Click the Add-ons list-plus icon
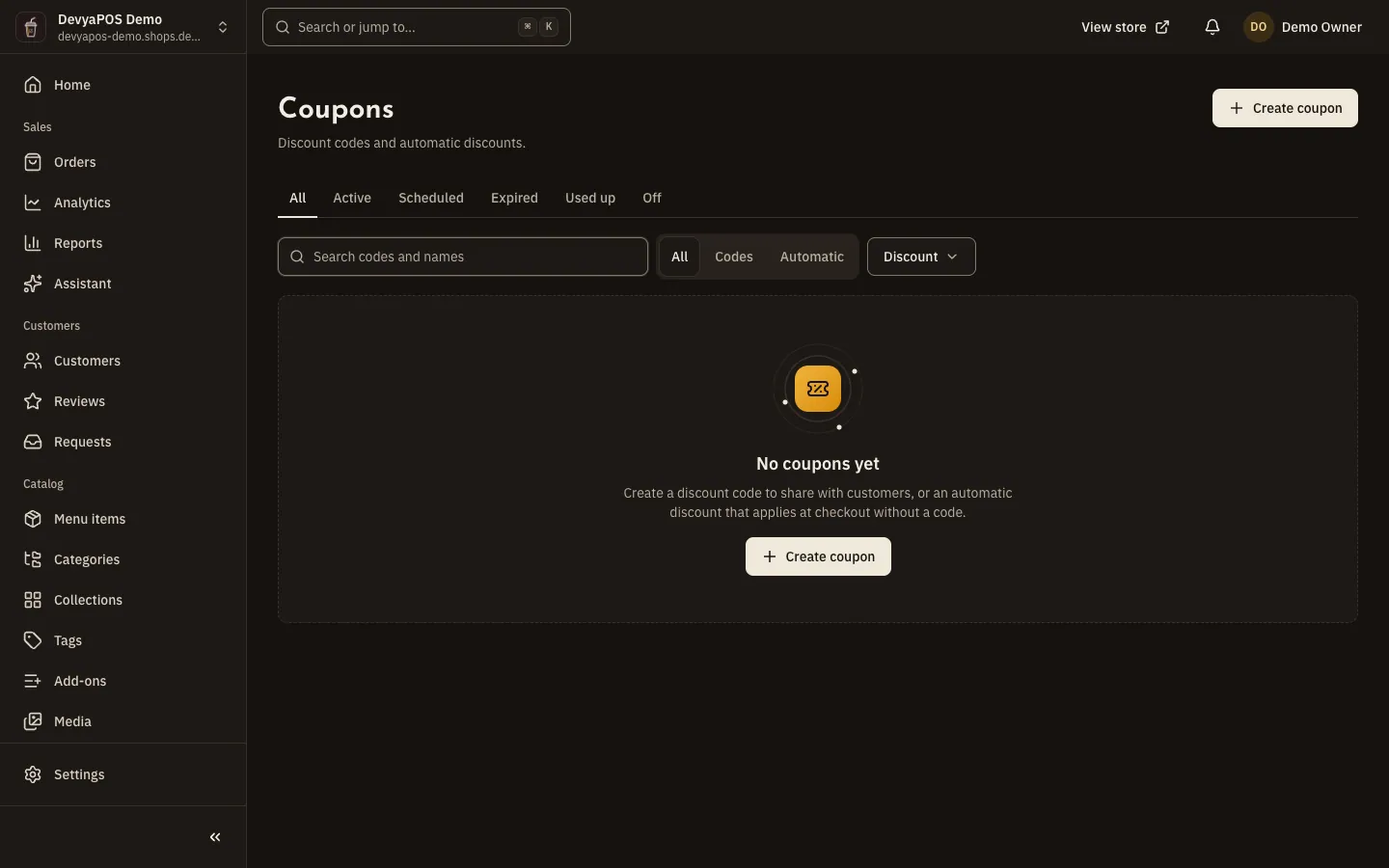The image size is (1389, 868). [33, 681]
